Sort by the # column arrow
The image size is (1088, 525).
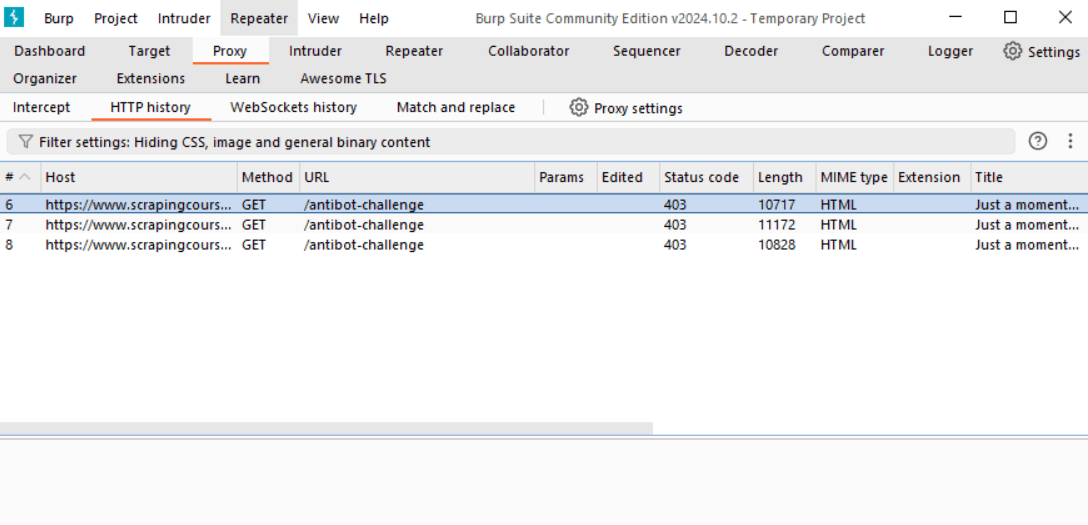point(25,178)
